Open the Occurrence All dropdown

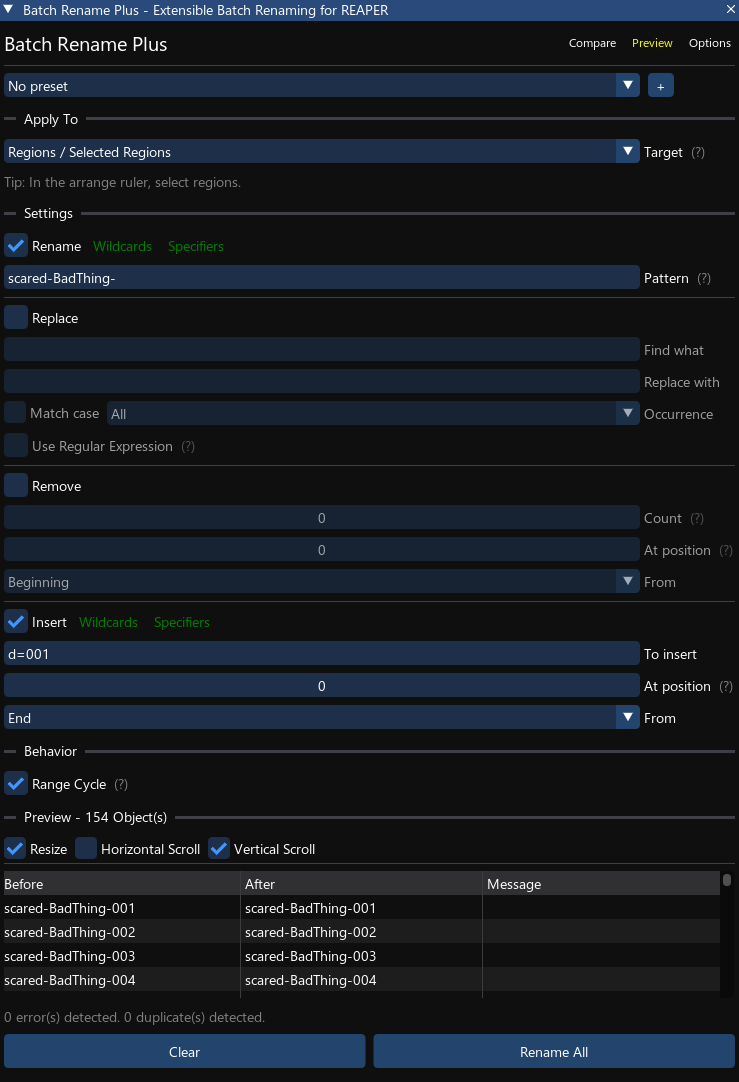coord(373,414)
